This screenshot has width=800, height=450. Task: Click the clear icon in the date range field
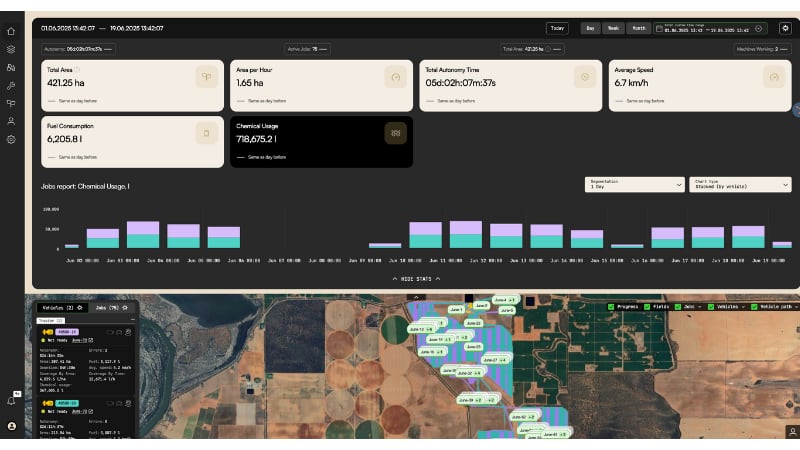pyautogui.click(x=759, y=29)
